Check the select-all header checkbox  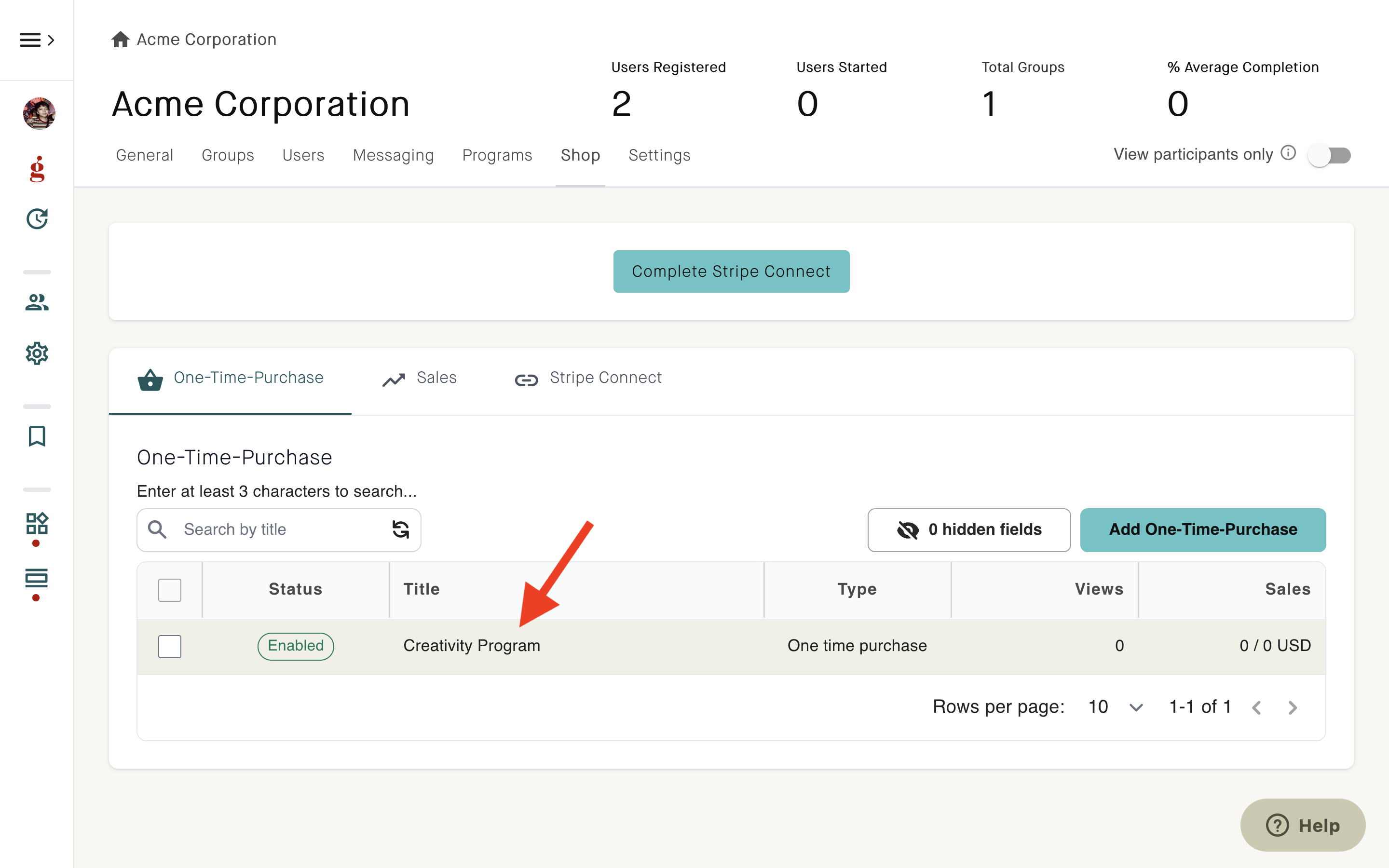[x=170, y=590]
